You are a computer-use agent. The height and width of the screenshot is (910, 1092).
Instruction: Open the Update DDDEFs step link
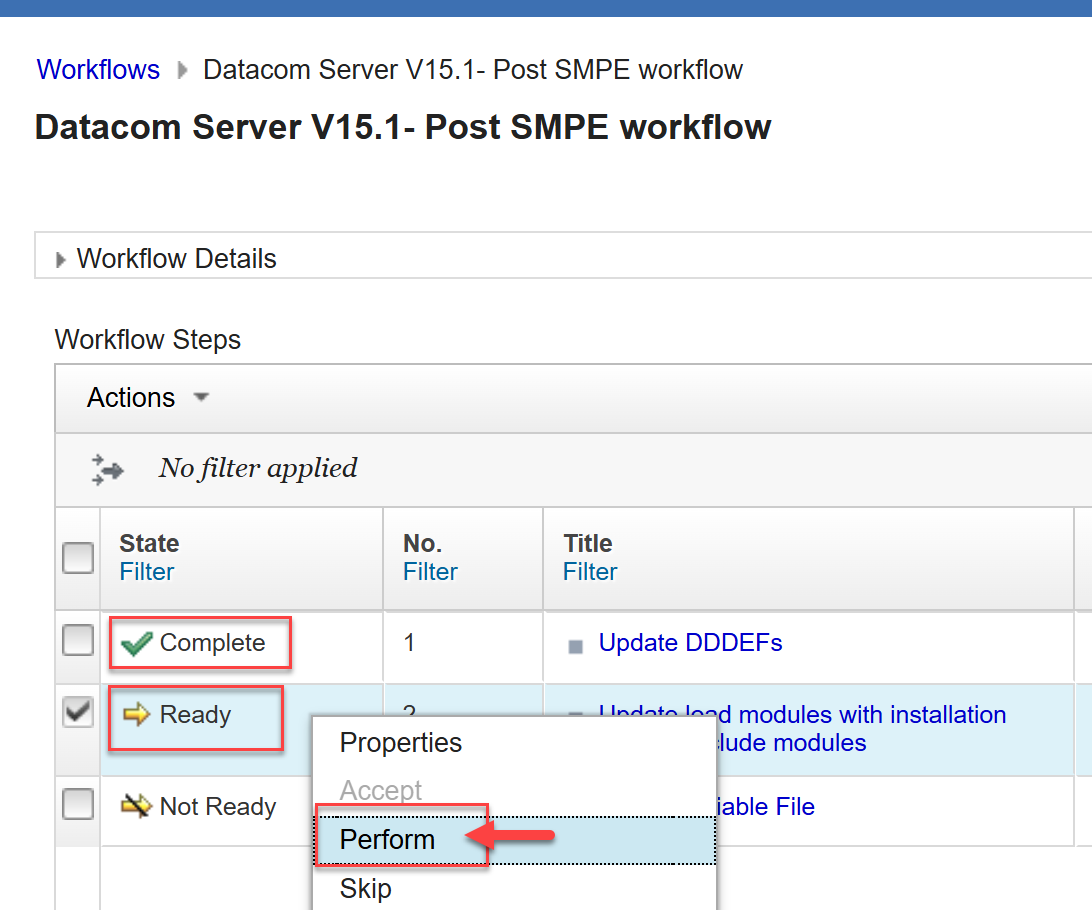pos(690,643)
